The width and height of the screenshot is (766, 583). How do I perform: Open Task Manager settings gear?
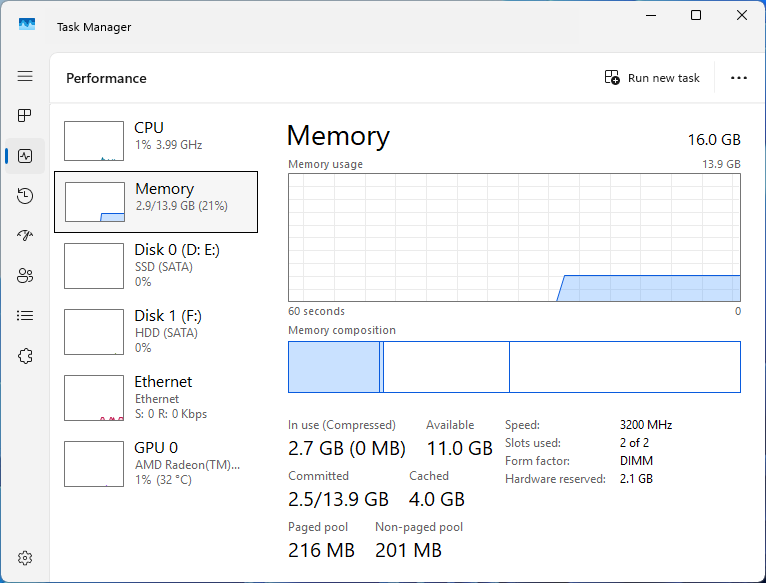point(25,558)
